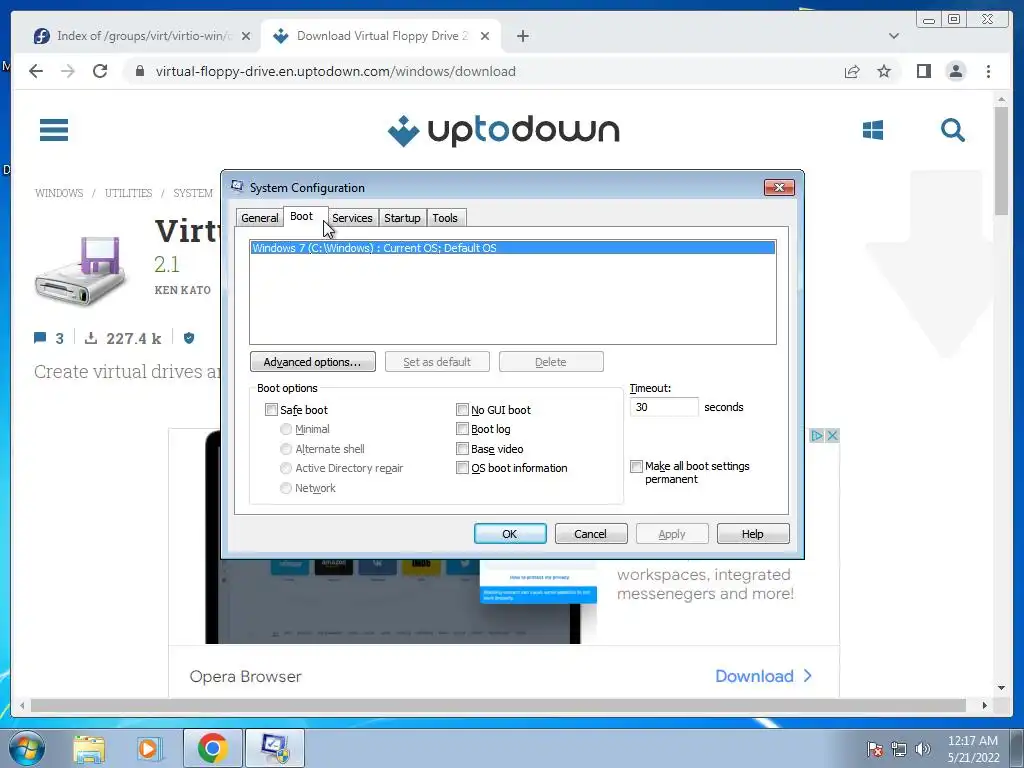Click the Opera Browser Download link
The width and height of the screenshot is (1024, 768).
763,676
